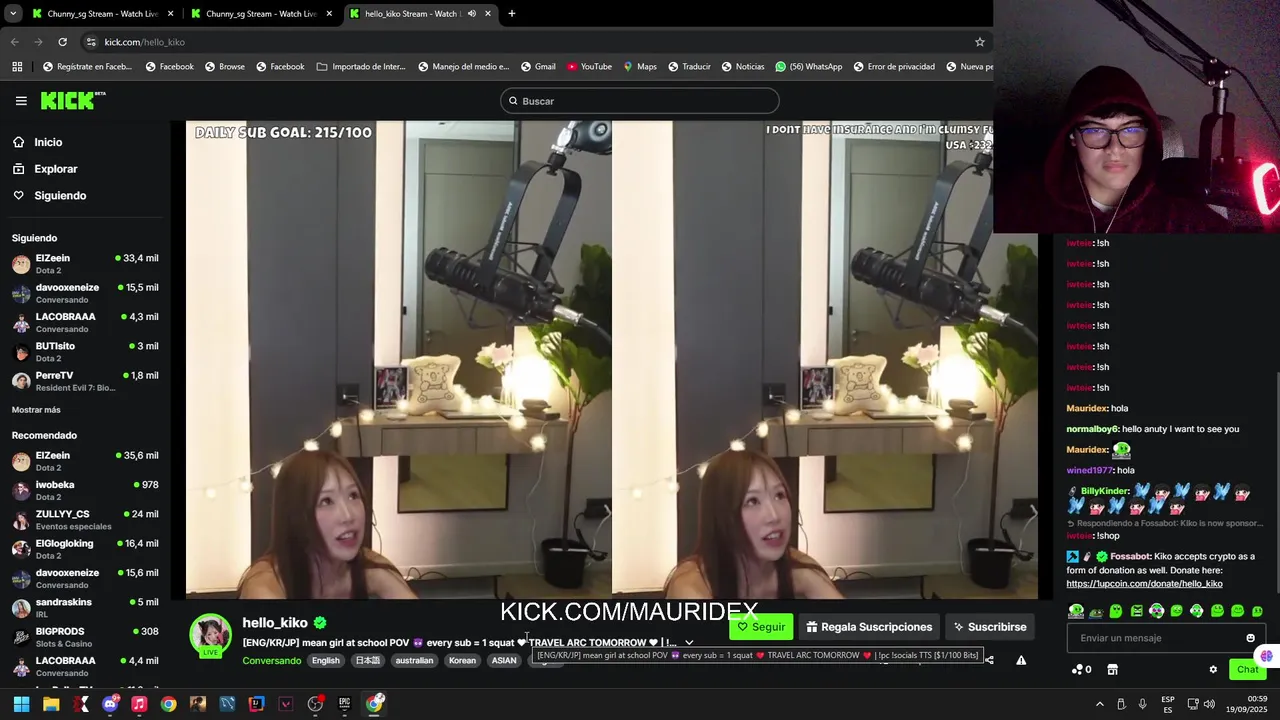Open PerreTV channel in Siguiendo list
This screenshot has width=1280, height=720.
[x=85, y=381]
